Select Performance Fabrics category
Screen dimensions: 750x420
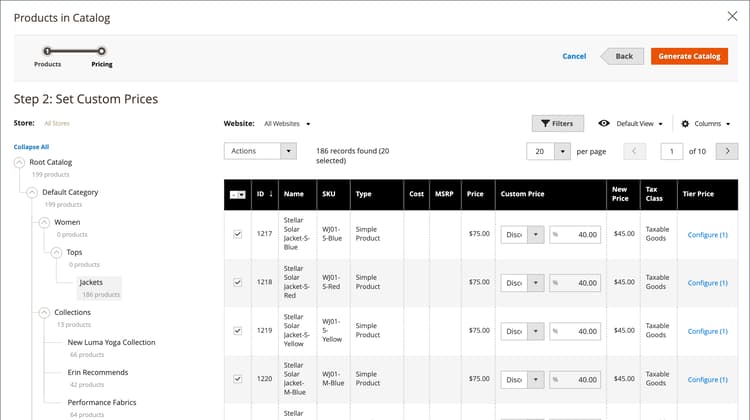102,402
